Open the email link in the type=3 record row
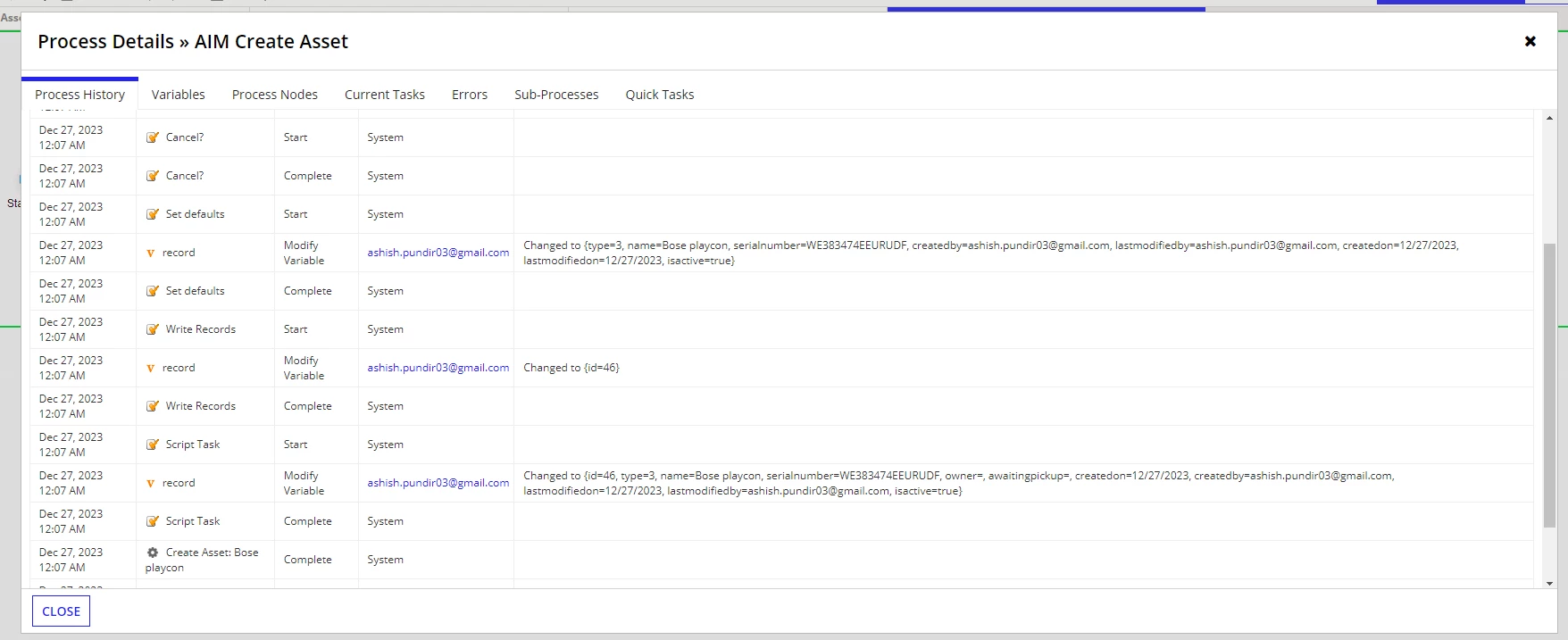1568x640 pixels. click(x=438, y=253)
